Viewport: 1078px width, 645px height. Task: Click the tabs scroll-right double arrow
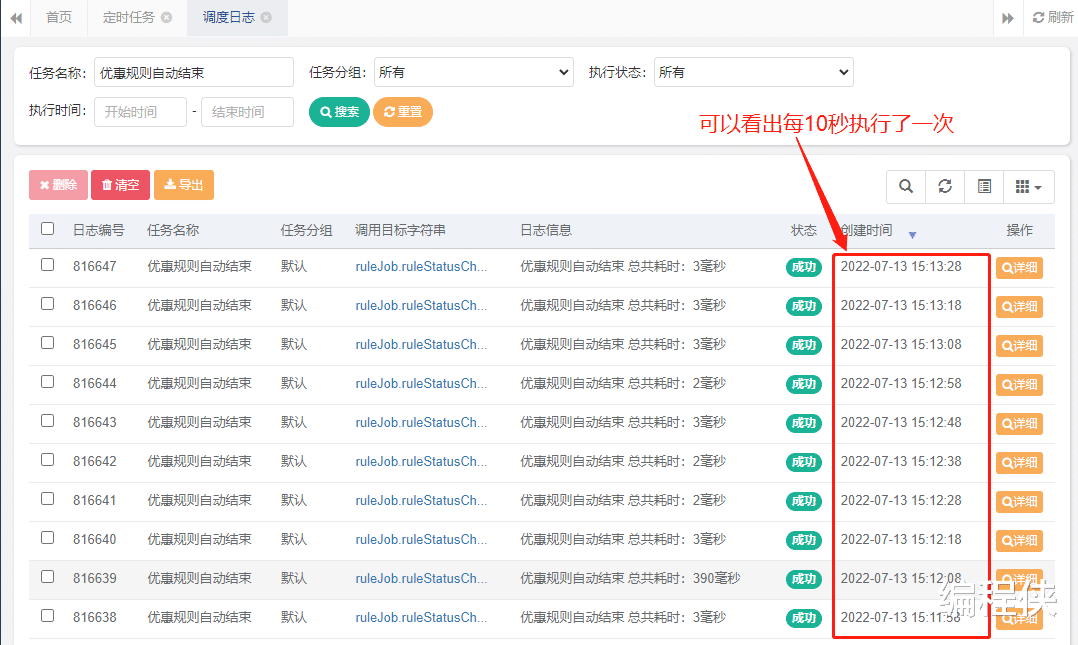coord(1008,18)
